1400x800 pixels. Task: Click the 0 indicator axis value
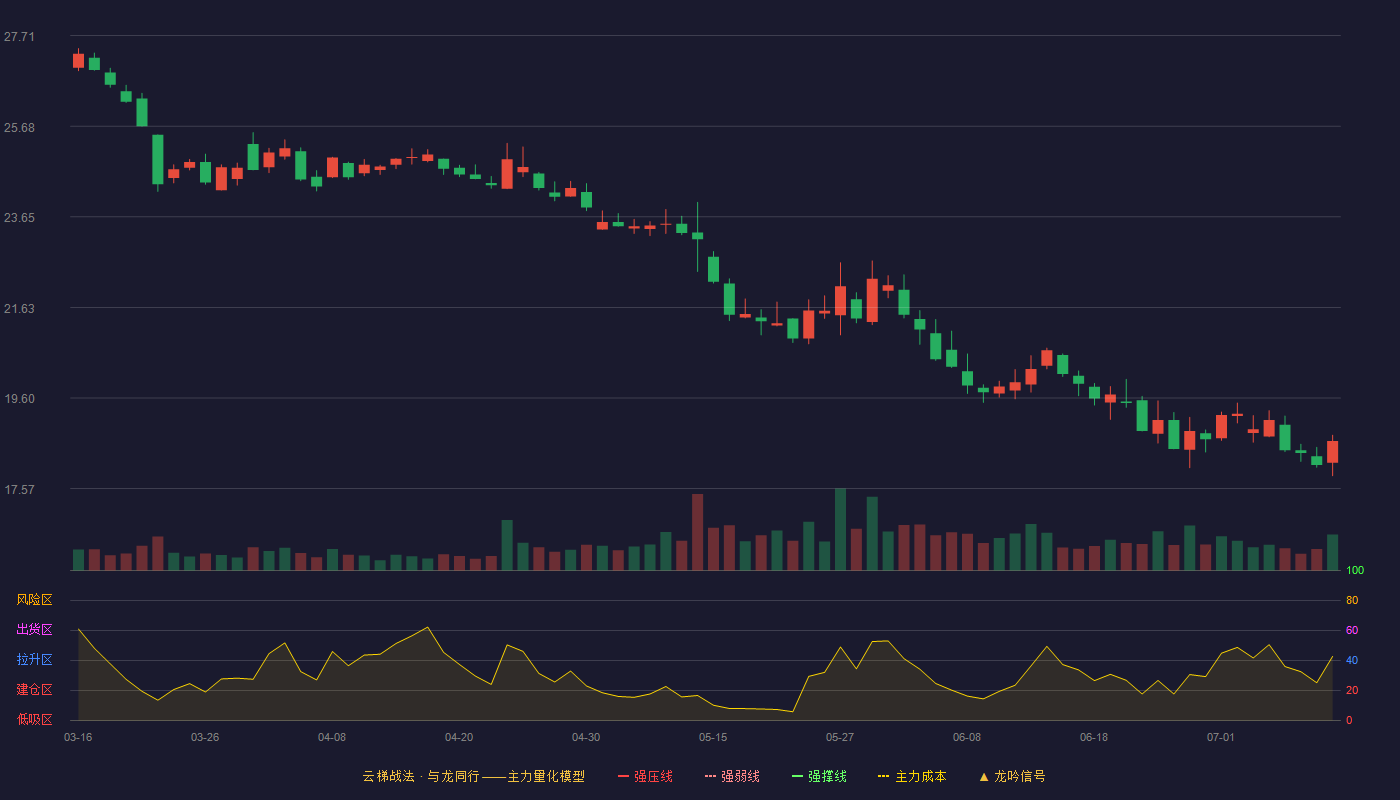[1349, 720]
